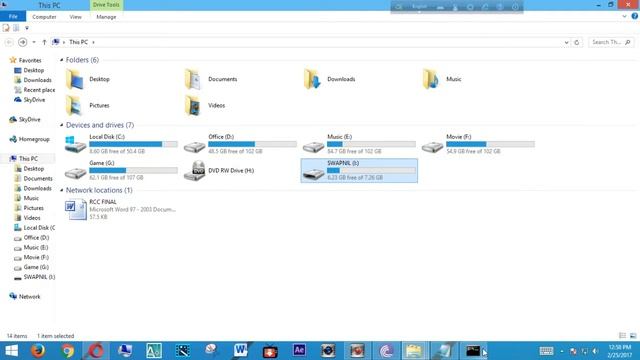Screen dimensions: 640x360
Task: Go up one level with Up arrow
Action: (44, 42)
